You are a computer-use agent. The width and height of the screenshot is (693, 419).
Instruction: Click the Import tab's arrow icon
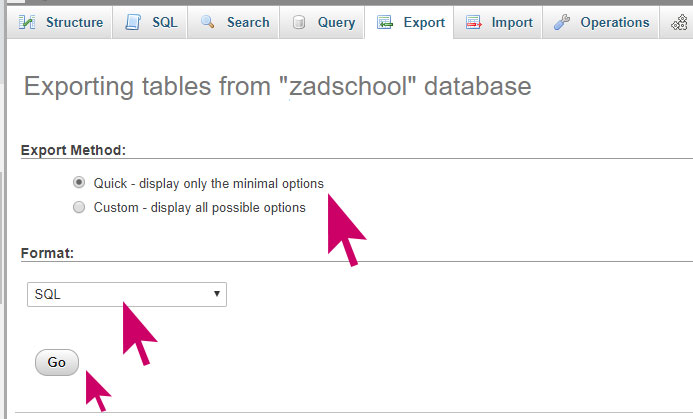[472, 22]
